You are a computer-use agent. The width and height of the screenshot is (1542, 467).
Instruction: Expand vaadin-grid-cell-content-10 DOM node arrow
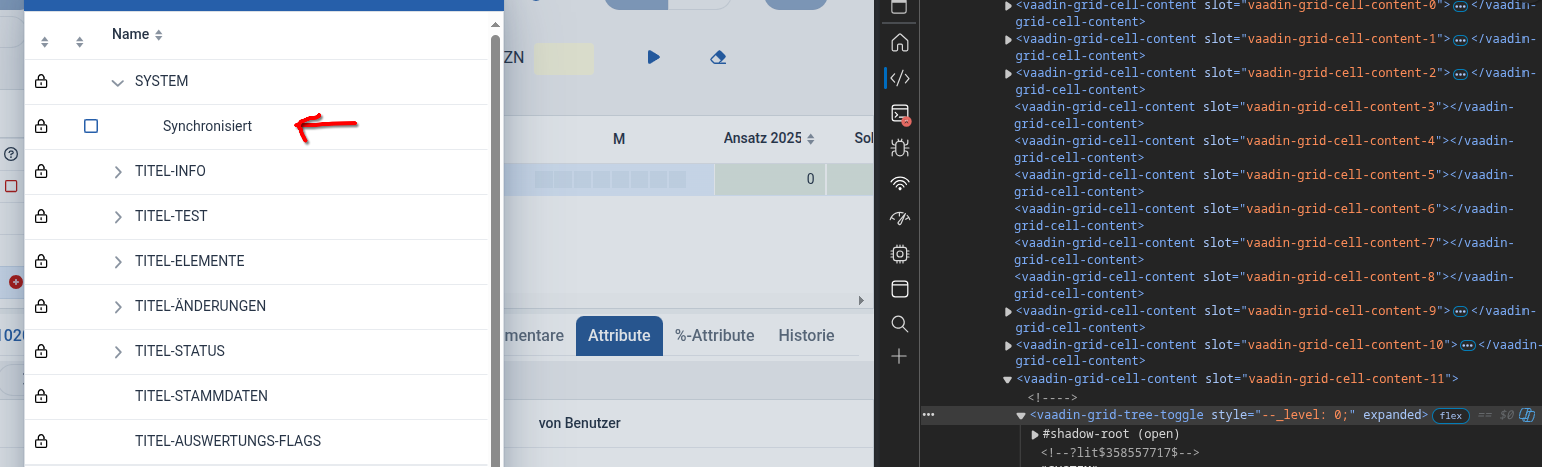tap(1008, 345)
